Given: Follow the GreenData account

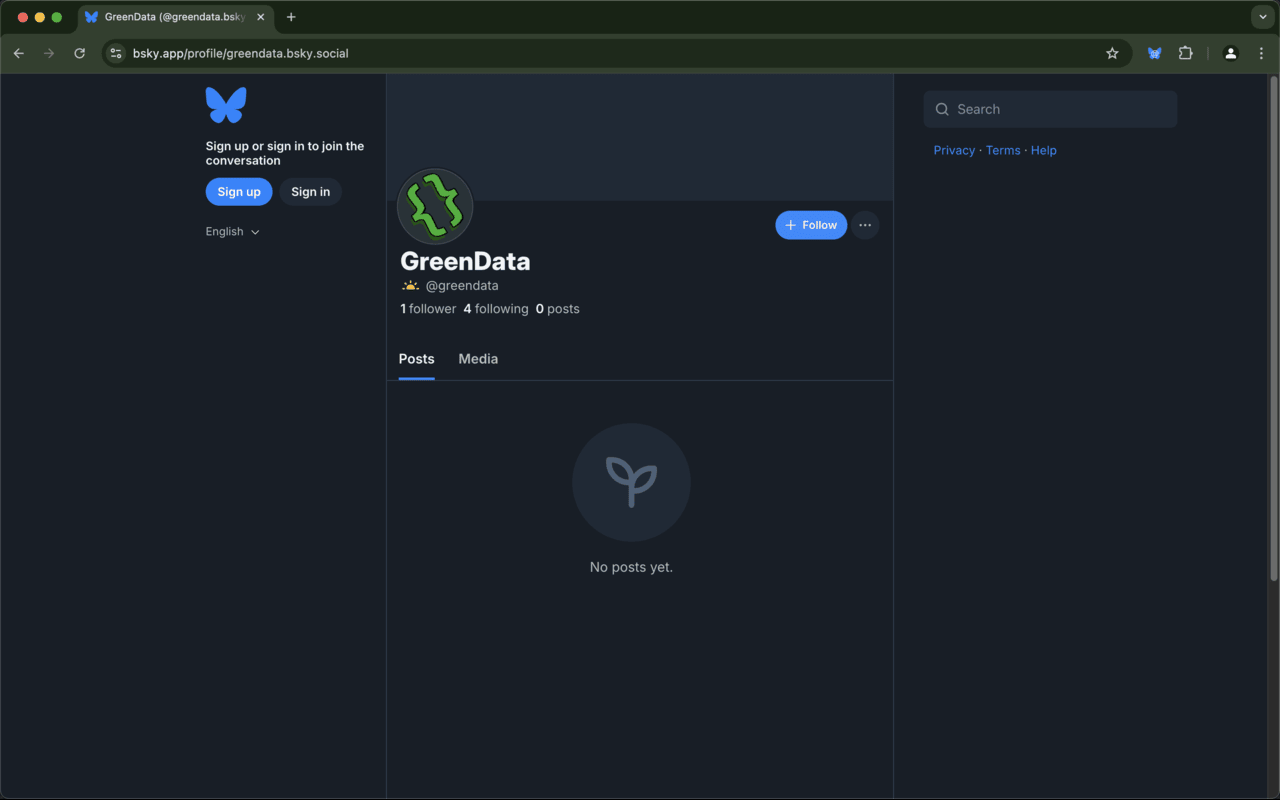Looking at the screenshot, I should pyautogui.click(x=811, y=225).
